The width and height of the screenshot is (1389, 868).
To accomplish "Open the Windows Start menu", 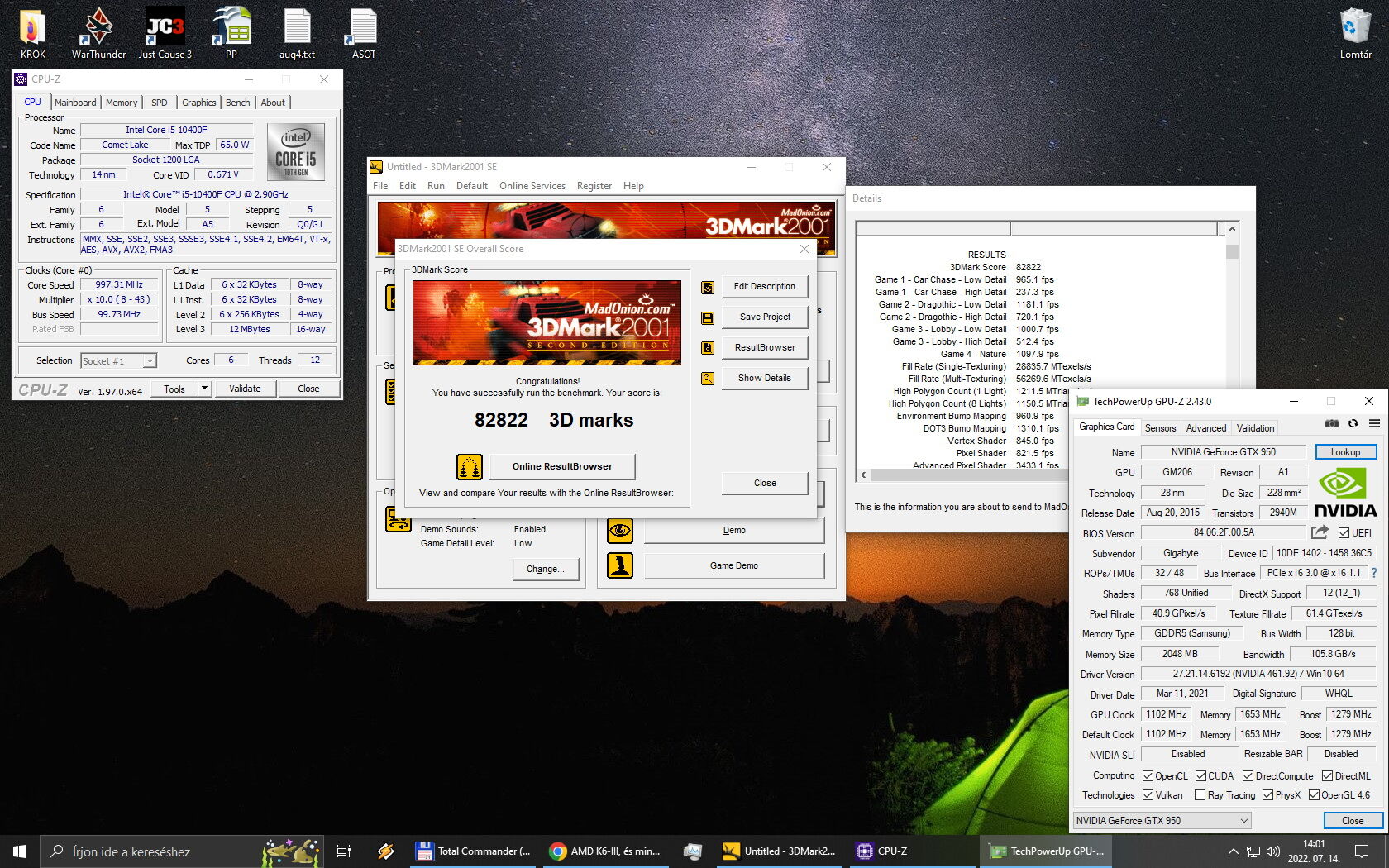I will coord(20,851).
